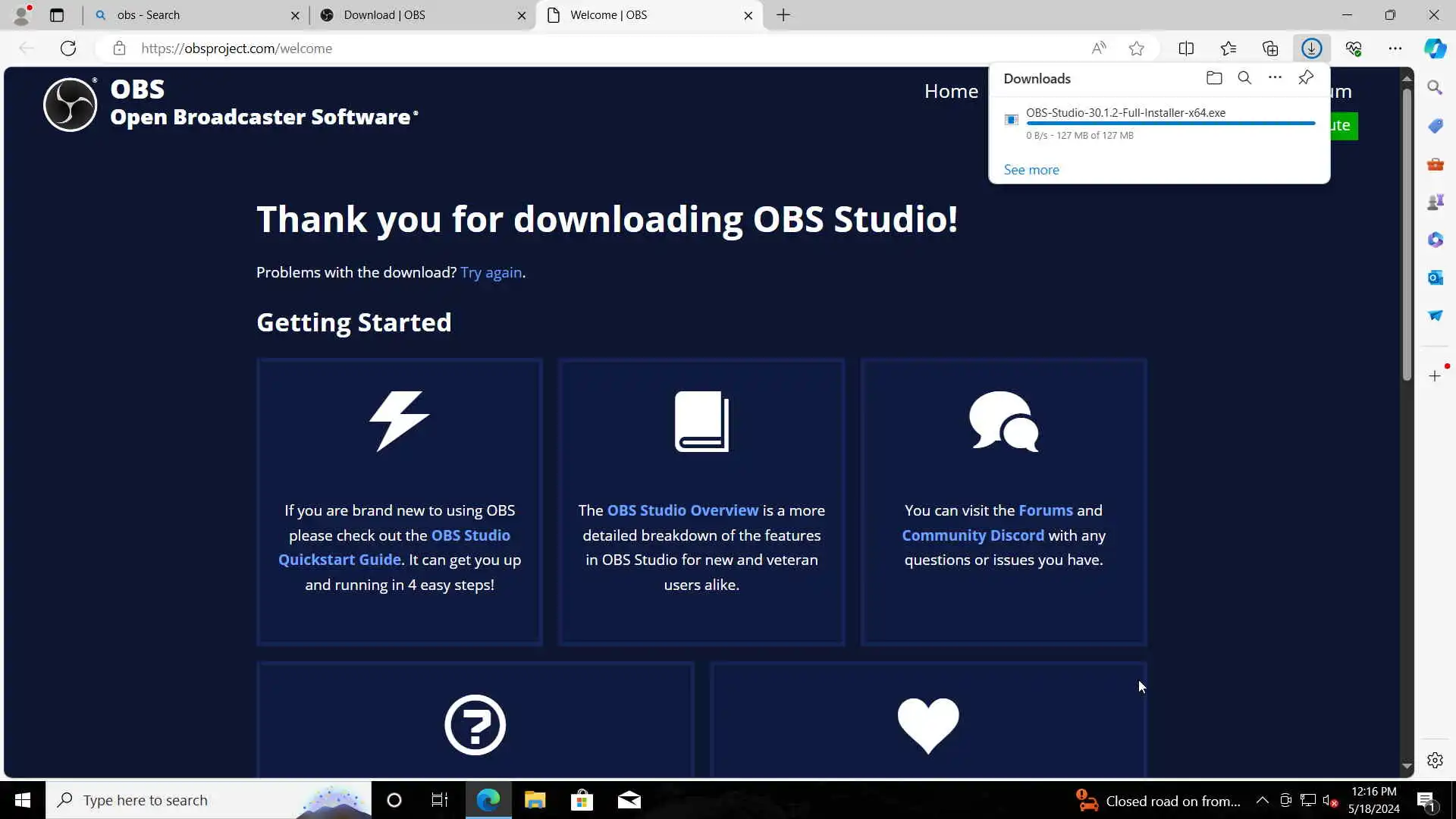The image size is (1456, 819).
Task: Open downloads folder from Downloads panel
Action: pyautogui.click(x=1214, y=78)
